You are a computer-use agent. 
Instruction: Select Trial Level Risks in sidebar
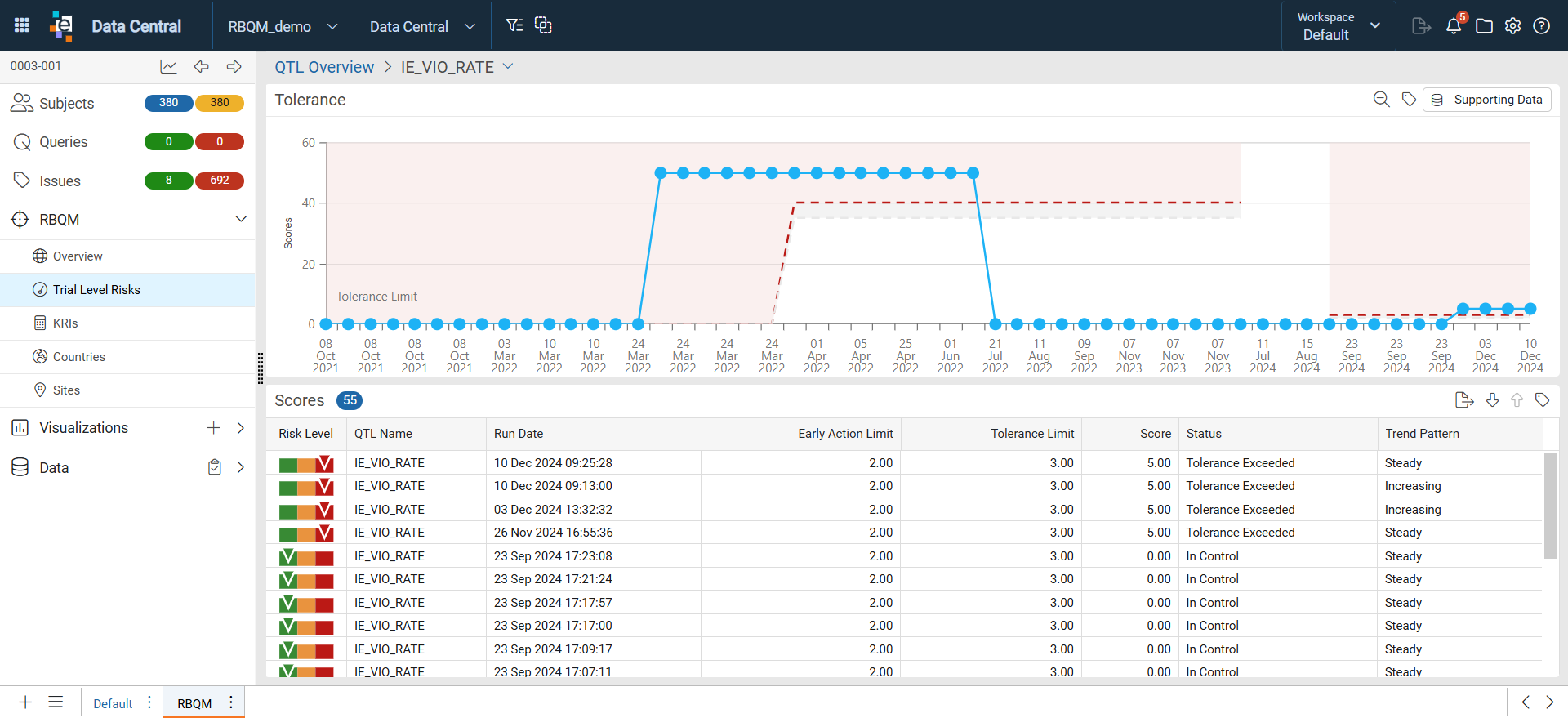pos(127,290)
